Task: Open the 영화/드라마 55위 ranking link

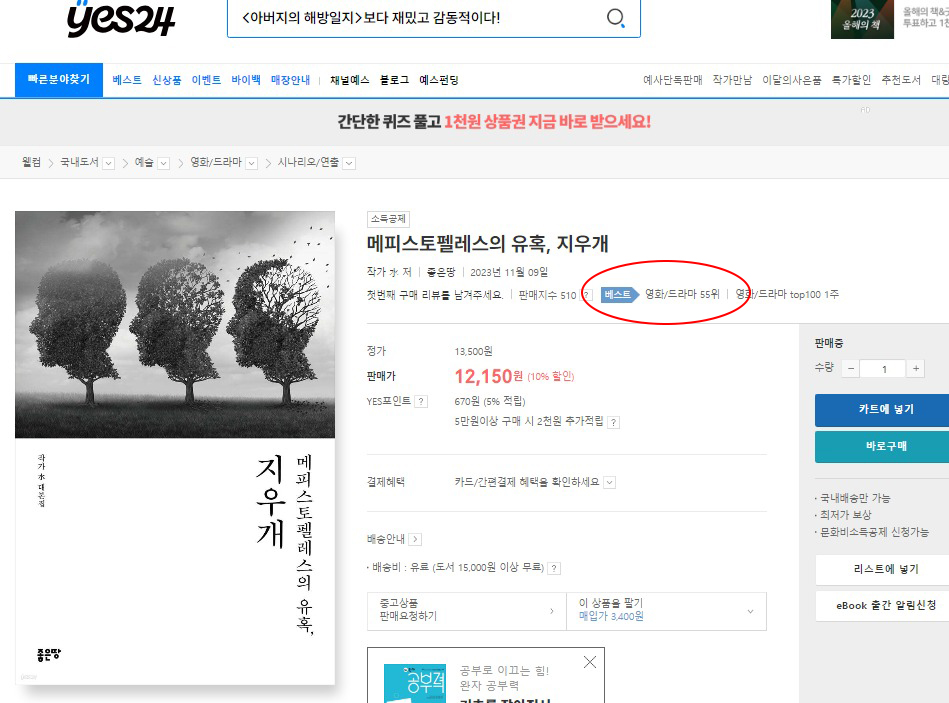Action: point(682,294)
